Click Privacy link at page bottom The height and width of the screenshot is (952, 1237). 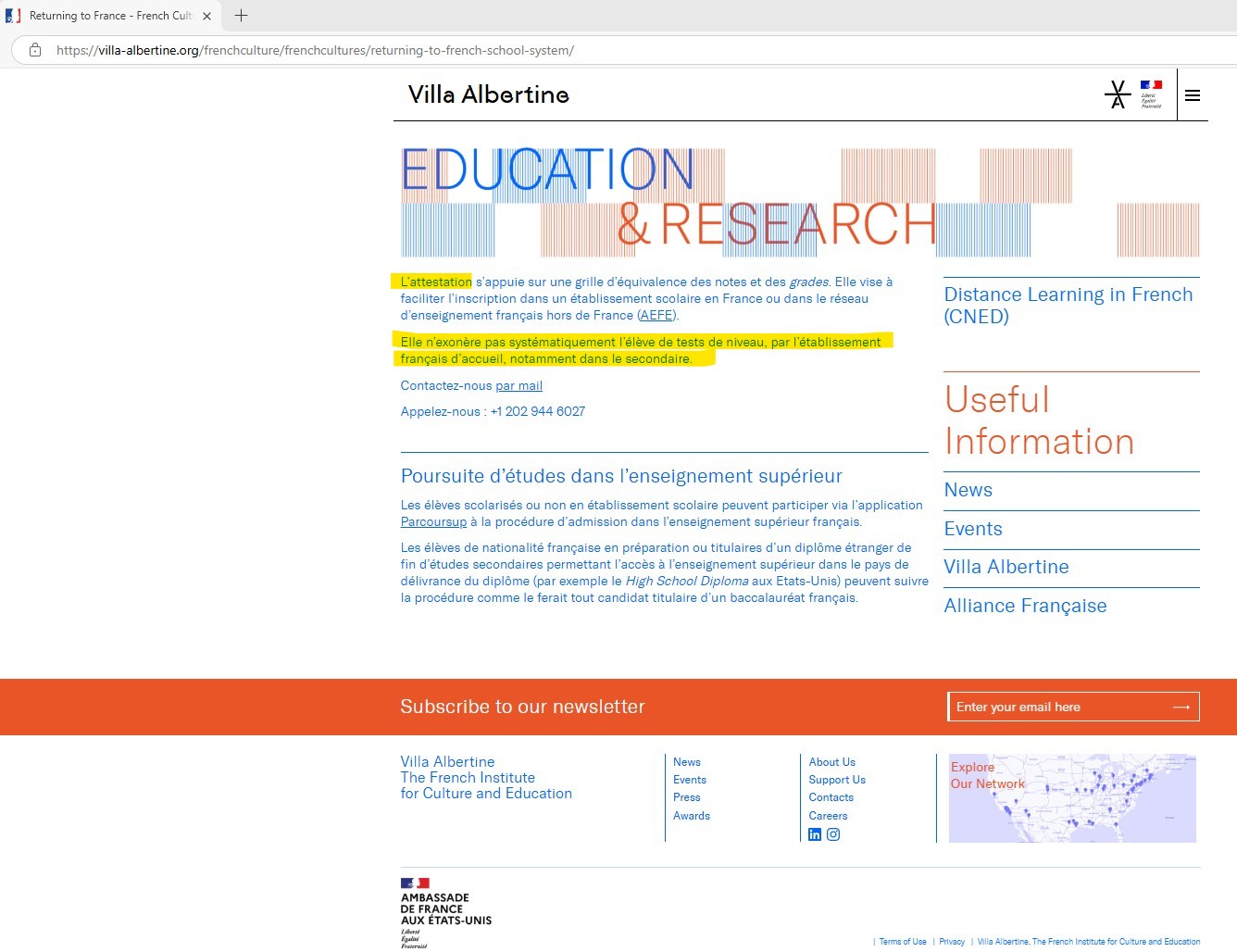952,942
